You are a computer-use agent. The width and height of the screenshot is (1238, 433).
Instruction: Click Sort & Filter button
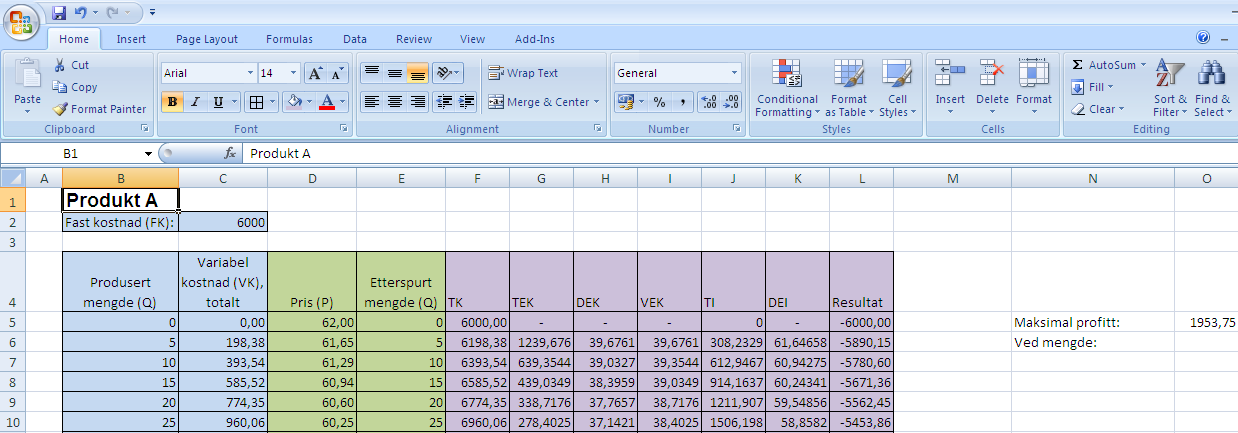point(1170,88)
